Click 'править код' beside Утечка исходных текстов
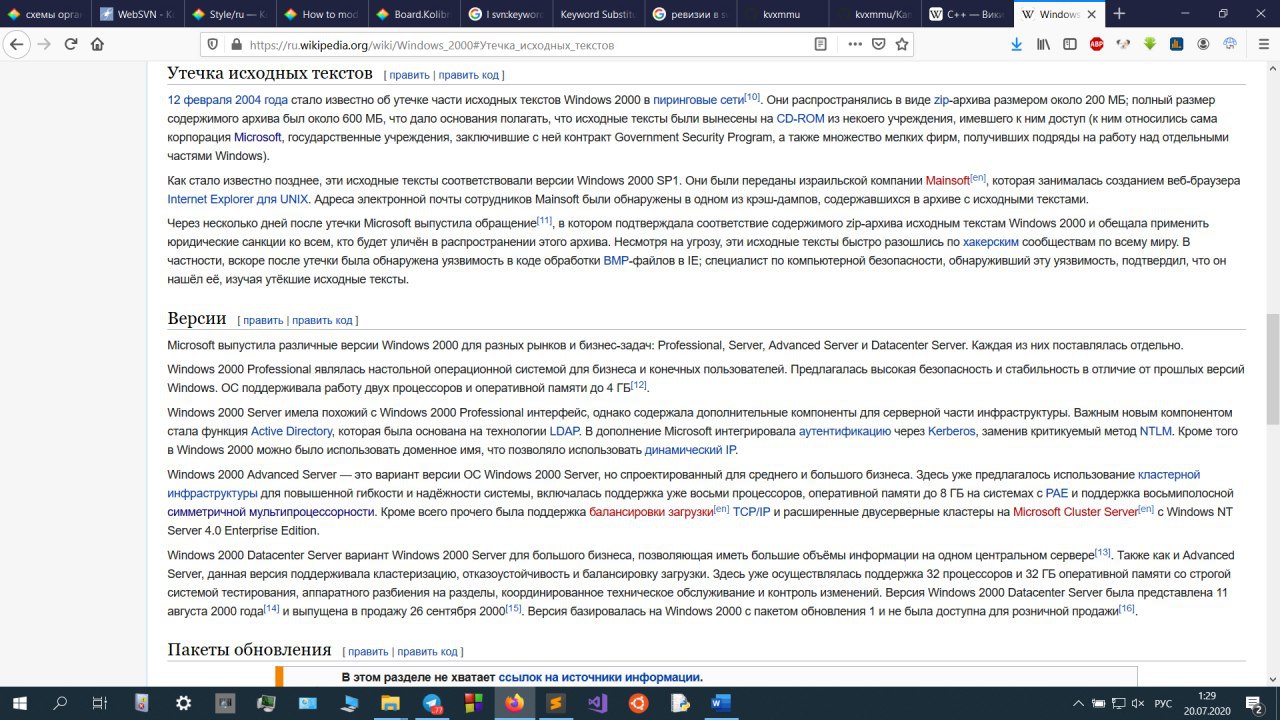This screenshot has width=1280, height=720. (x=468, y=75)
